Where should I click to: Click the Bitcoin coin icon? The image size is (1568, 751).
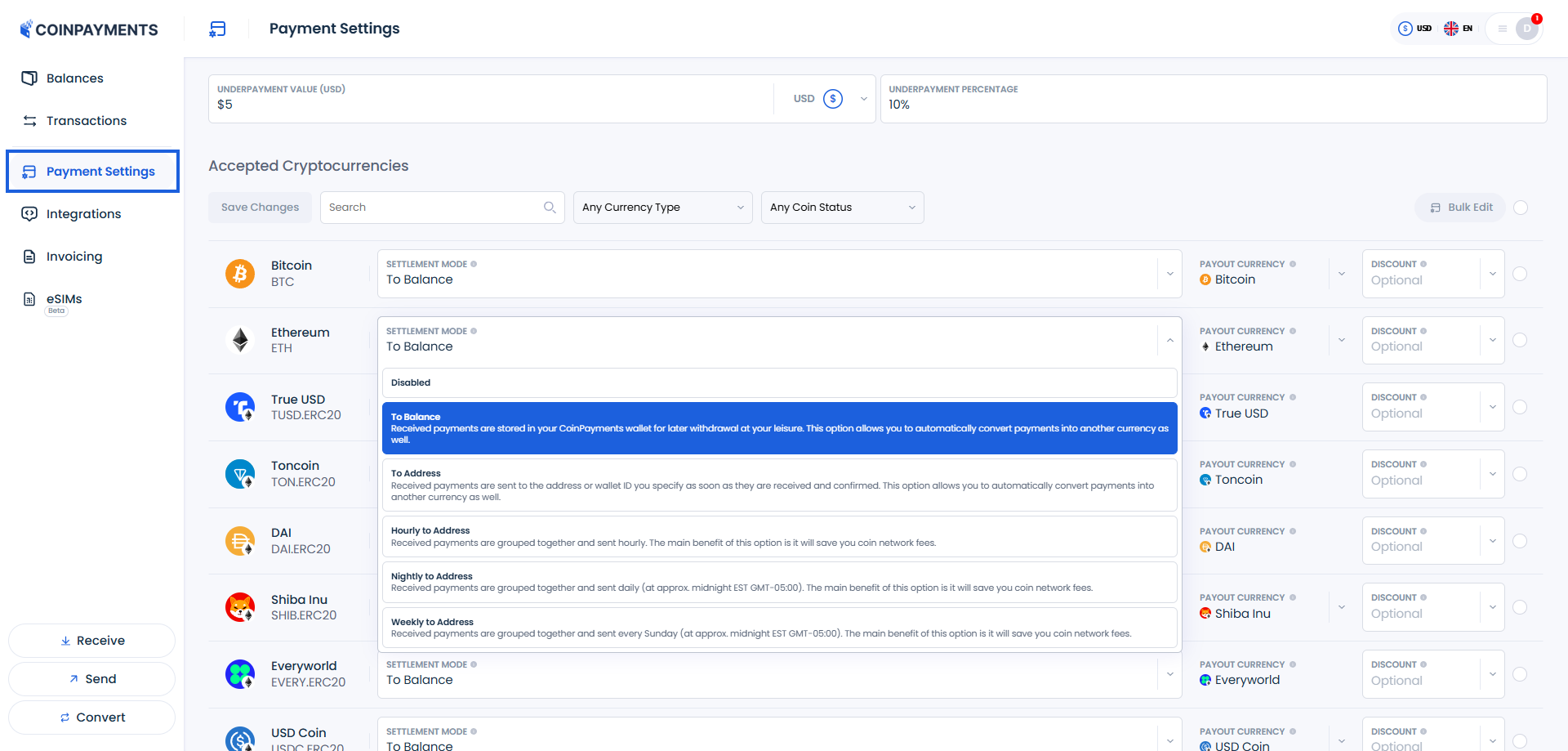point(239,273)
